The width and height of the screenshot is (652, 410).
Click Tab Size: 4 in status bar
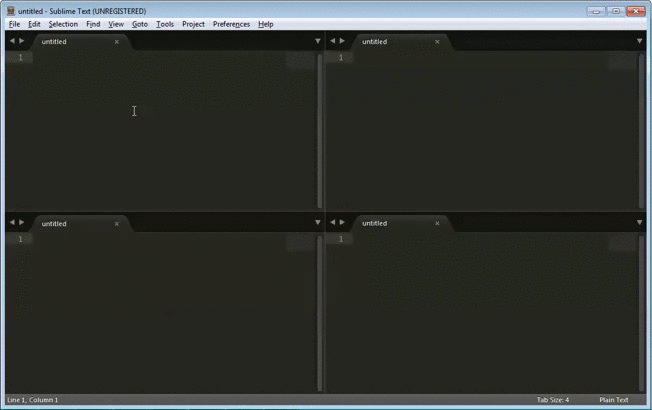[553, 400]
